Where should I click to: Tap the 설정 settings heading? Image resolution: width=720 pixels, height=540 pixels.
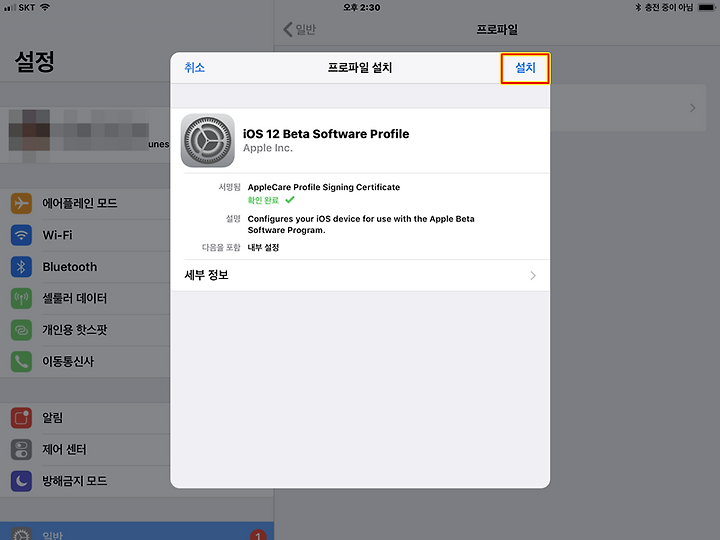click(35, 62)
